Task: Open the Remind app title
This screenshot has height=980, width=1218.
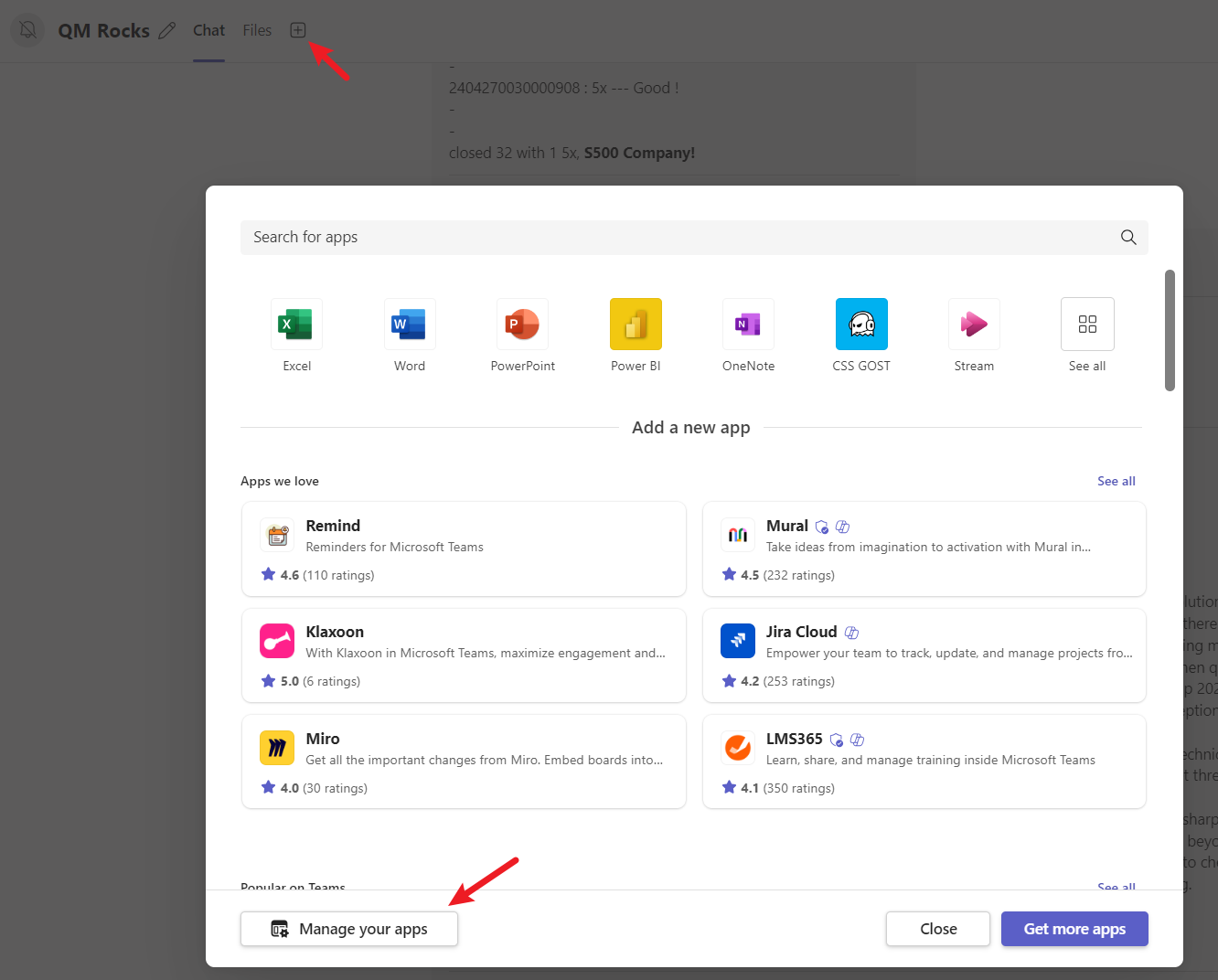Action: coord(333,526)
